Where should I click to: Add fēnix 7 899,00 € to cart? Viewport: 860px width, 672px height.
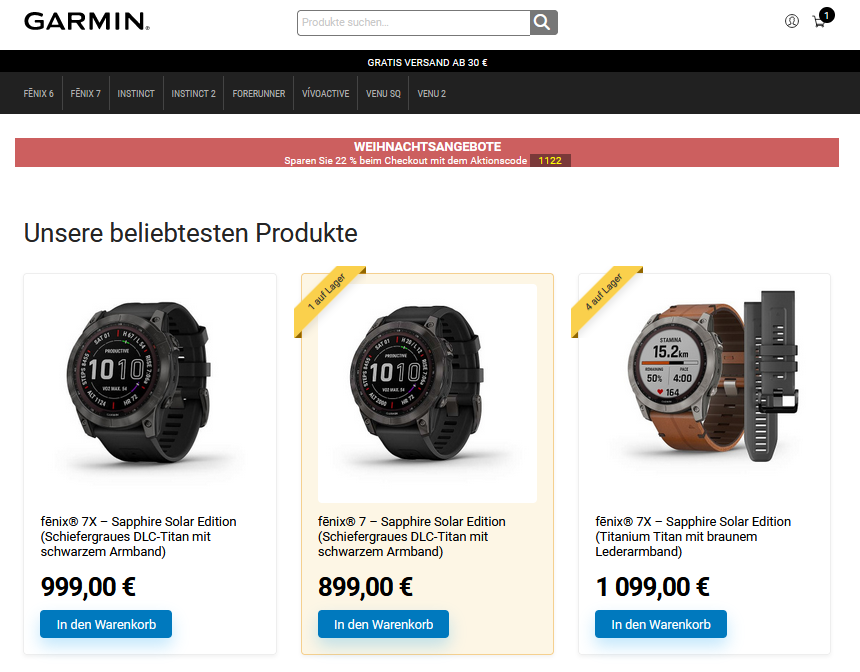pyautogui.click(x=383, y=624)
